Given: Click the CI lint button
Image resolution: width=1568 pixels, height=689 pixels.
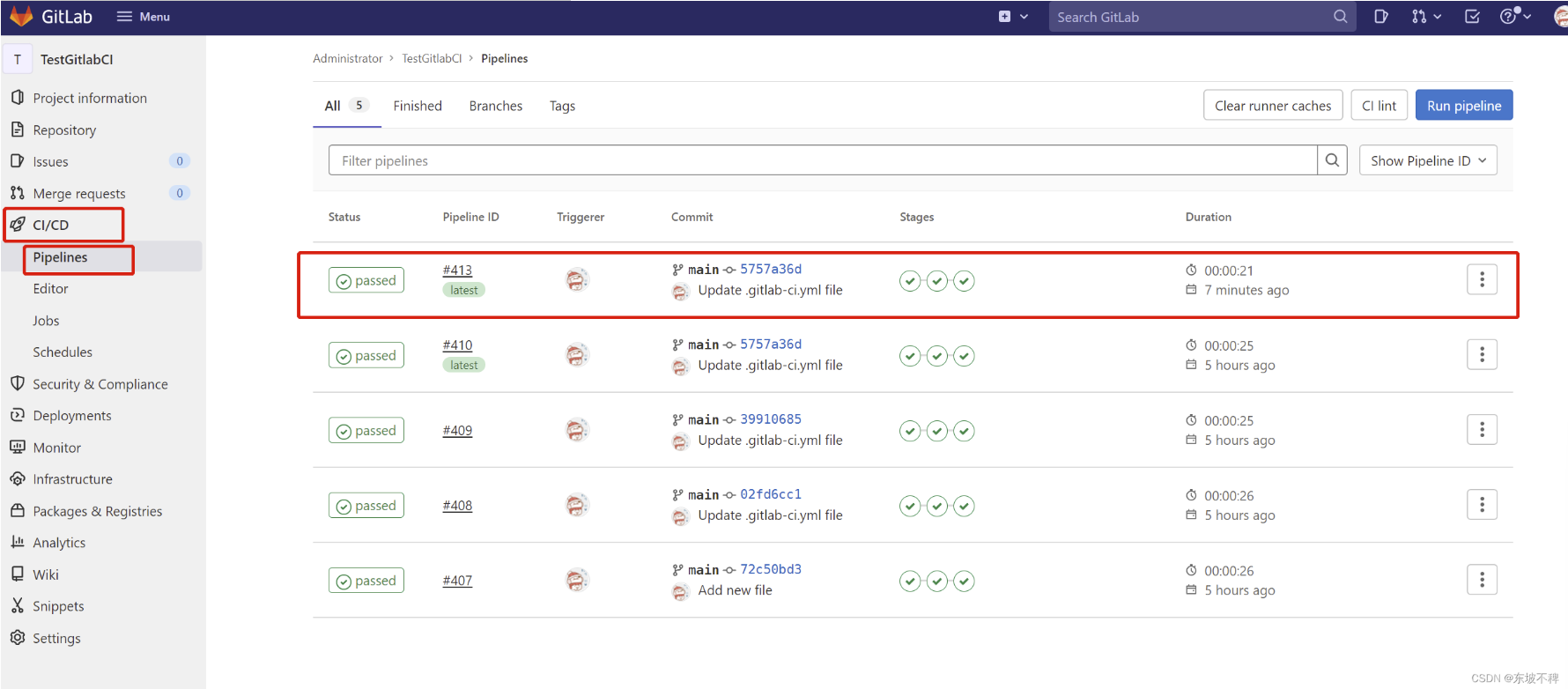Looking at the screenshot, I should pos(1379,106).
